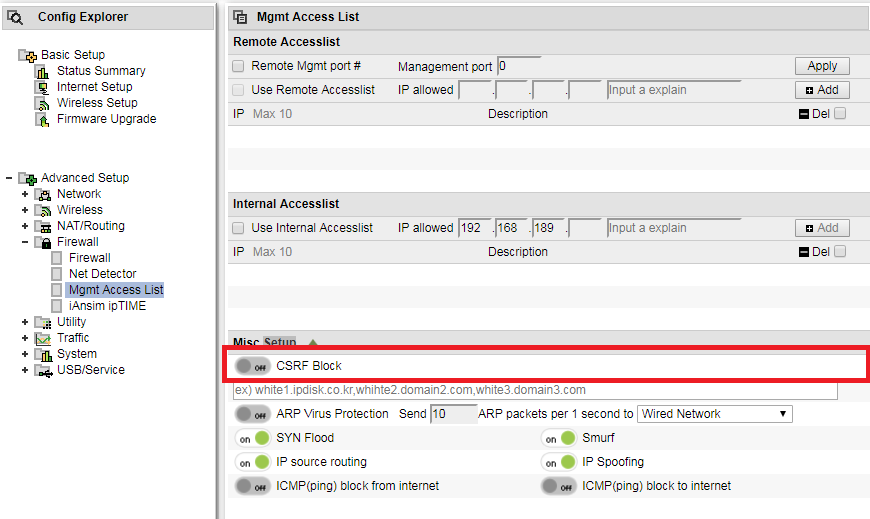Expand the Wireless tree node
The width and height of the screenshot is (870, 519).
point(25,210)
